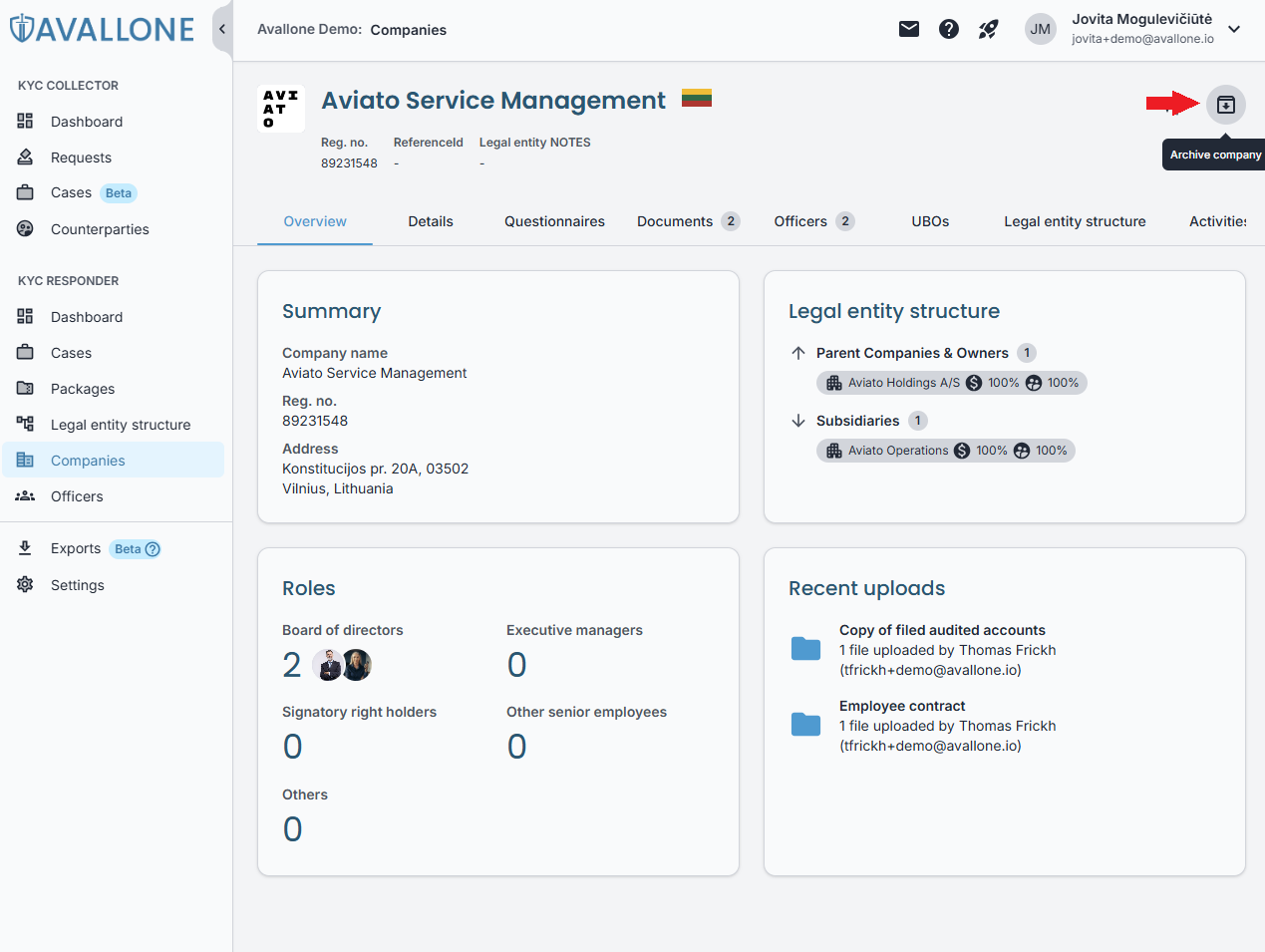Click the Aviato Service Management heading
This screenshot has width=1265, height=952.
coord(493,100)
